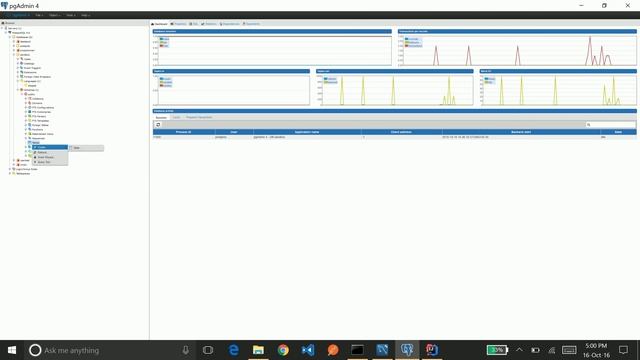640x360 pixels.
Task: Select Refresh in the context menu
Action: [x=50, y=152]
